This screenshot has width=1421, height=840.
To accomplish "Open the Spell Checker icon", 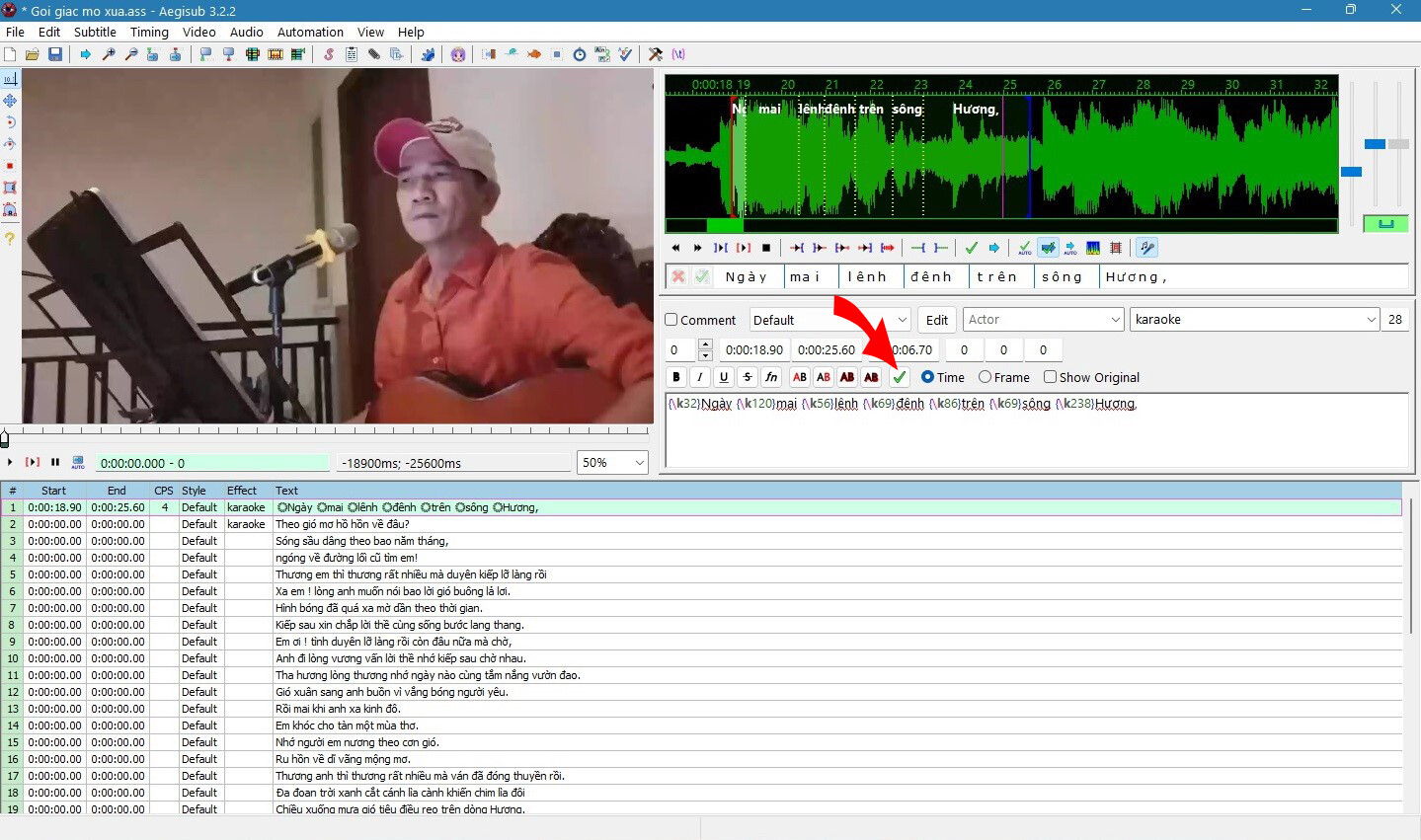I will tap(625, 54).
